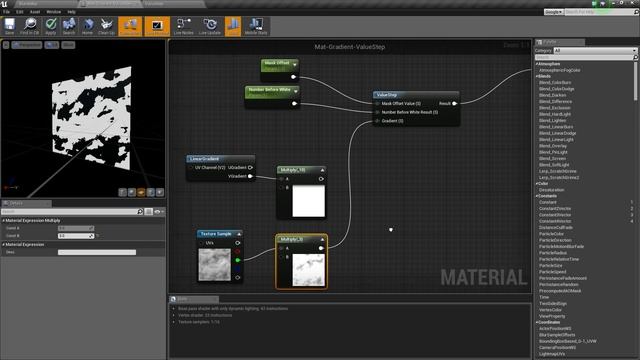The width and height of the screenshot is (640, 360).
Task: Click the UGradient output pin
Action: 251,167
